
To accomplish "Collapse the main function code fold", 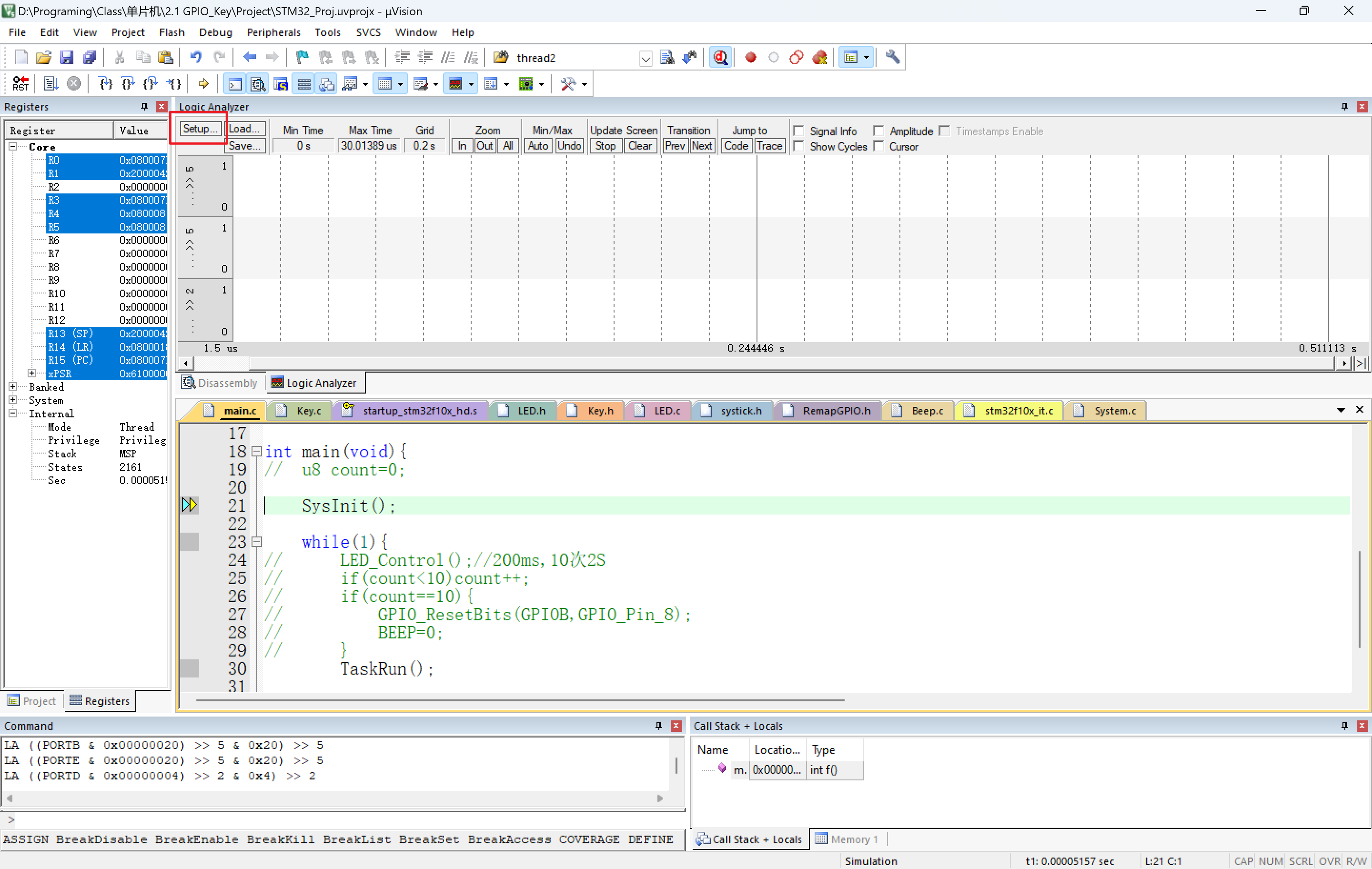I will (257, 451).
